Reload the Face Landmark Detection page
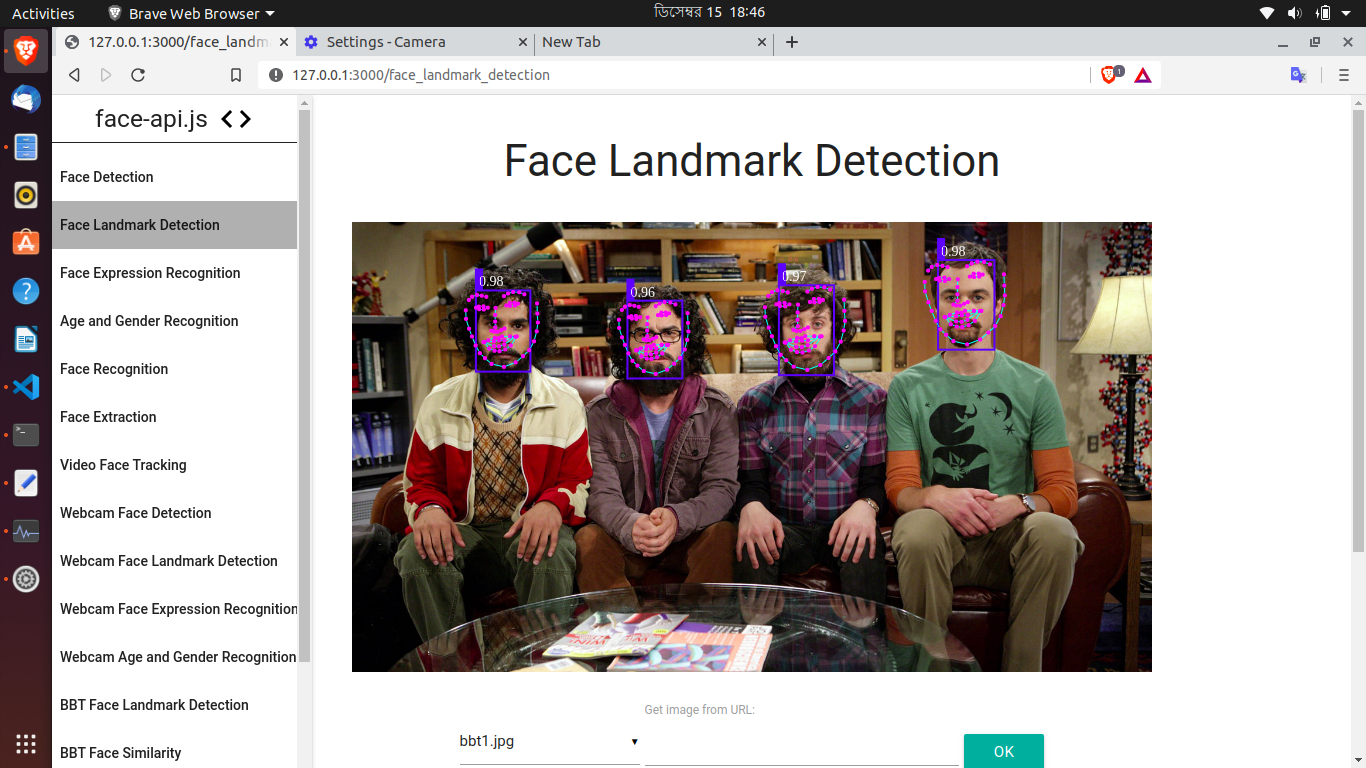 [x=136, y=74]
